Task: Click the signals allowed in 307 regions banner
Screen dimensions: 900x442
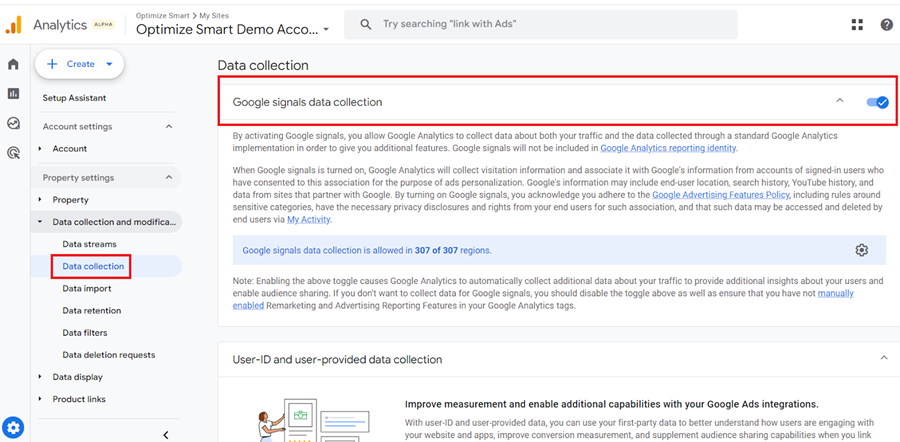Action: point(559,250)
